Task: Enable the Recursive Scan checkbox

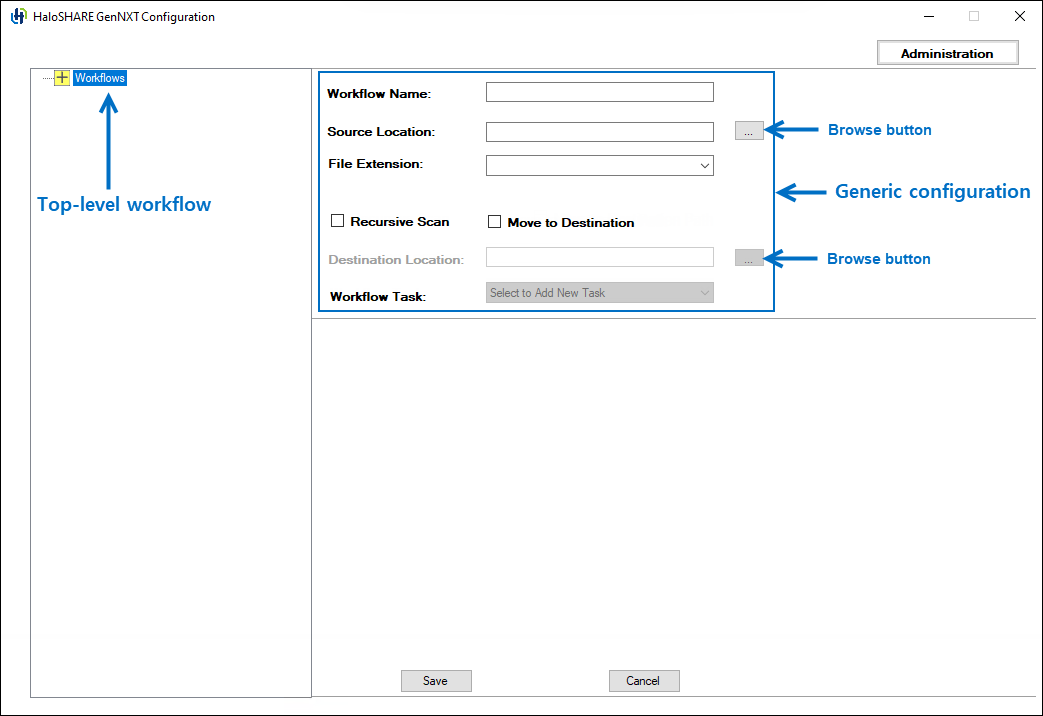Action: (x=338, y=221)
